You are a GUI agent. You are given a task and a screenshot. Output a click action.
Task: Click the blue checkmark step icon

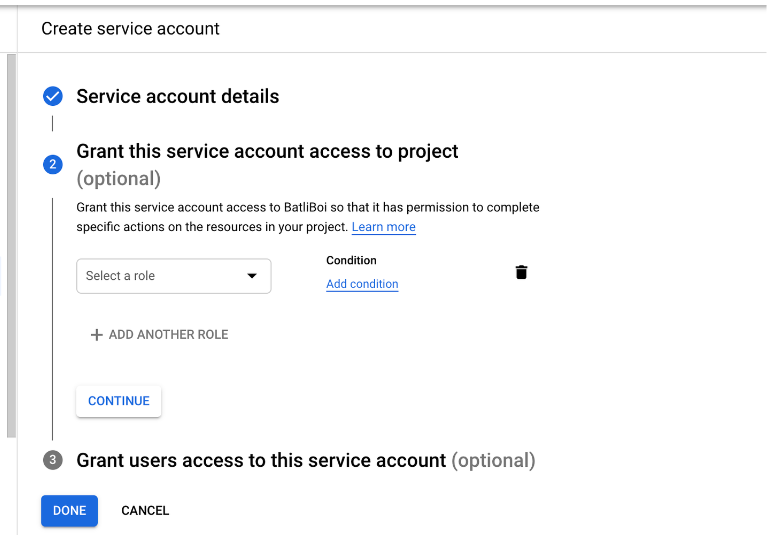(53, 97)
